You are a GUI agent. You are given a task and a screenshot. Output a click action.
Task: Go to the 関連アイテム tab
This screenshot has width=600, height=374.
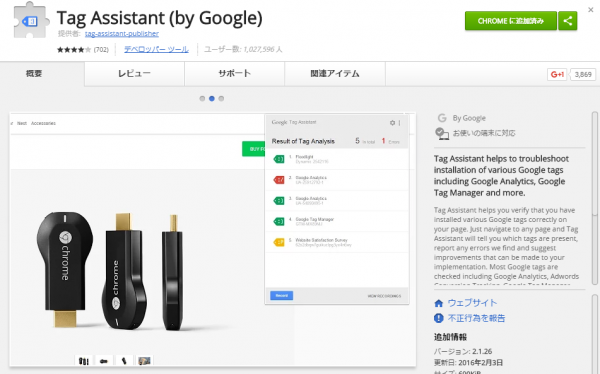point(335,73)
